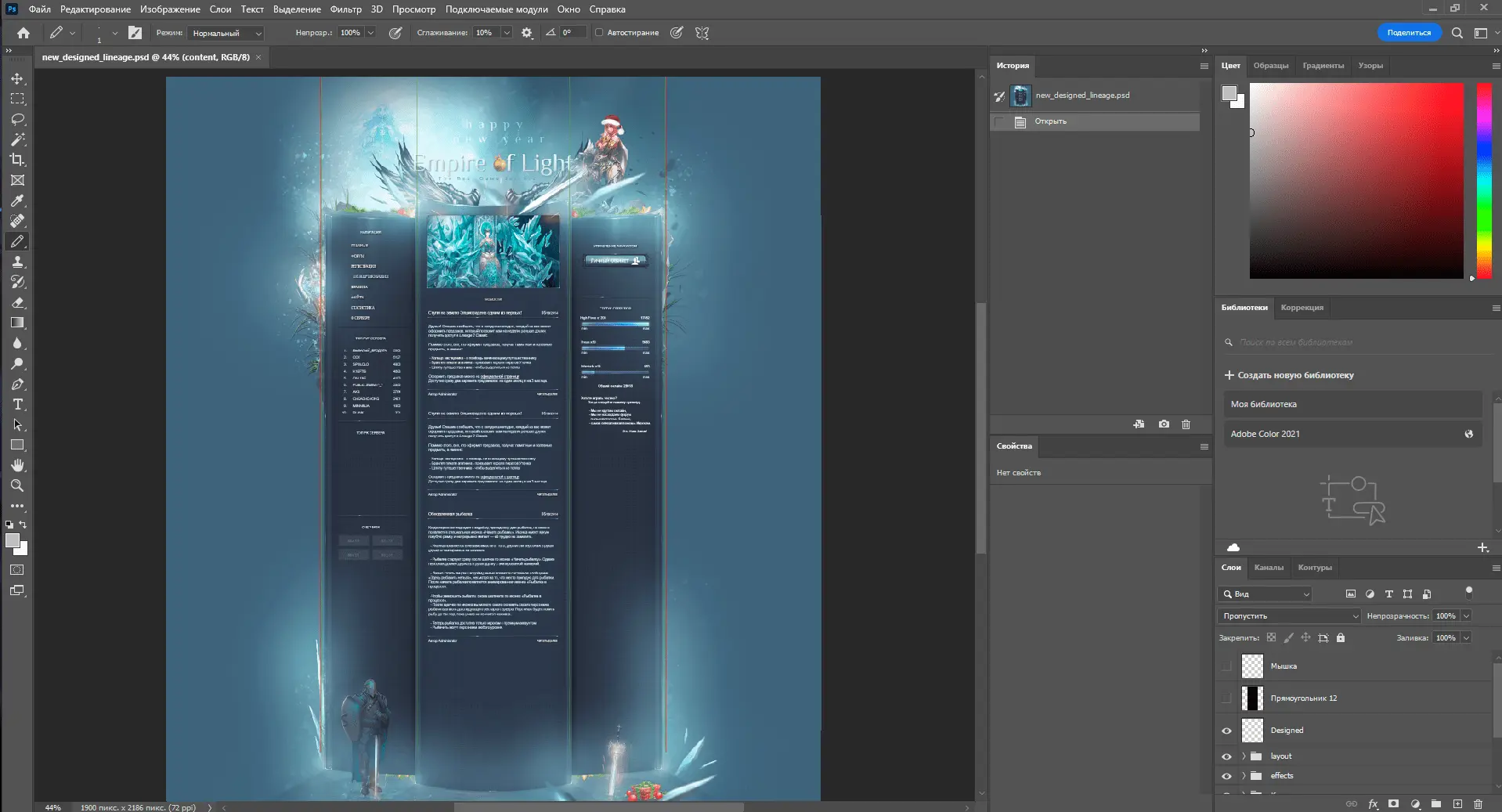1502x812 pixels.
Task: Select the Crop tool
Action: [x=17, y=160]
